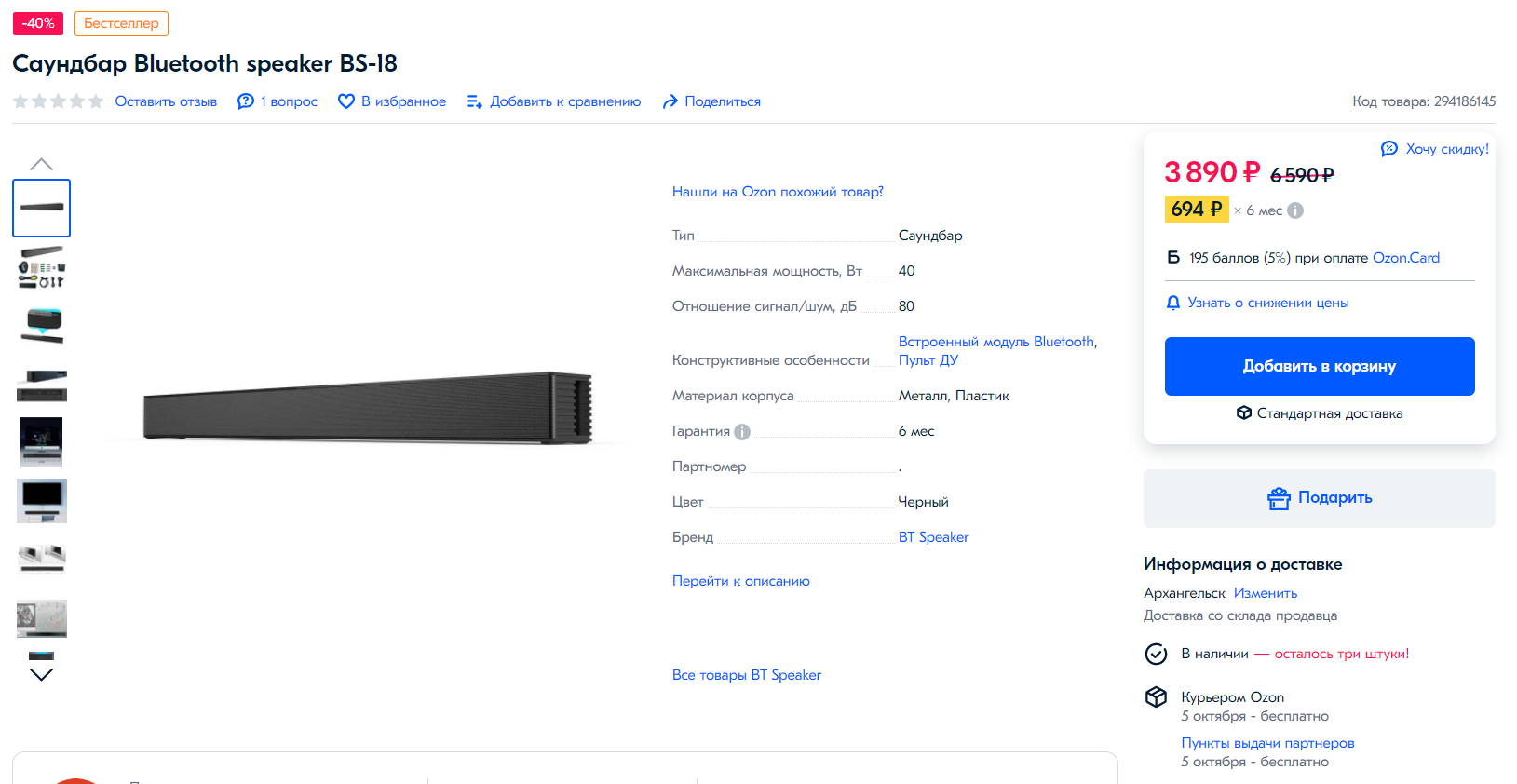Viewport: 1517px width, 784px height.
Task: Click the info icon next to Гарантия
Action: point(742,432)
